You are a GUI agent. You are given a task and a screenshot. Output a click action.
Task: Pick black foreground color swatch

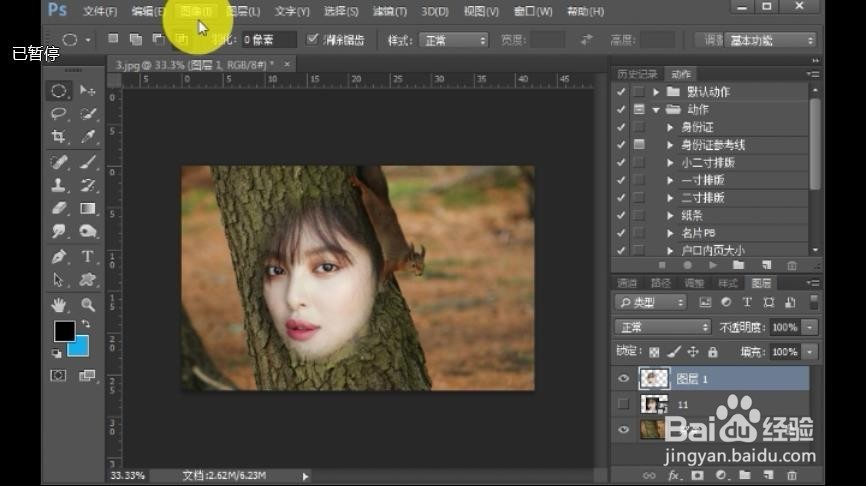click(x=64, y=331)
